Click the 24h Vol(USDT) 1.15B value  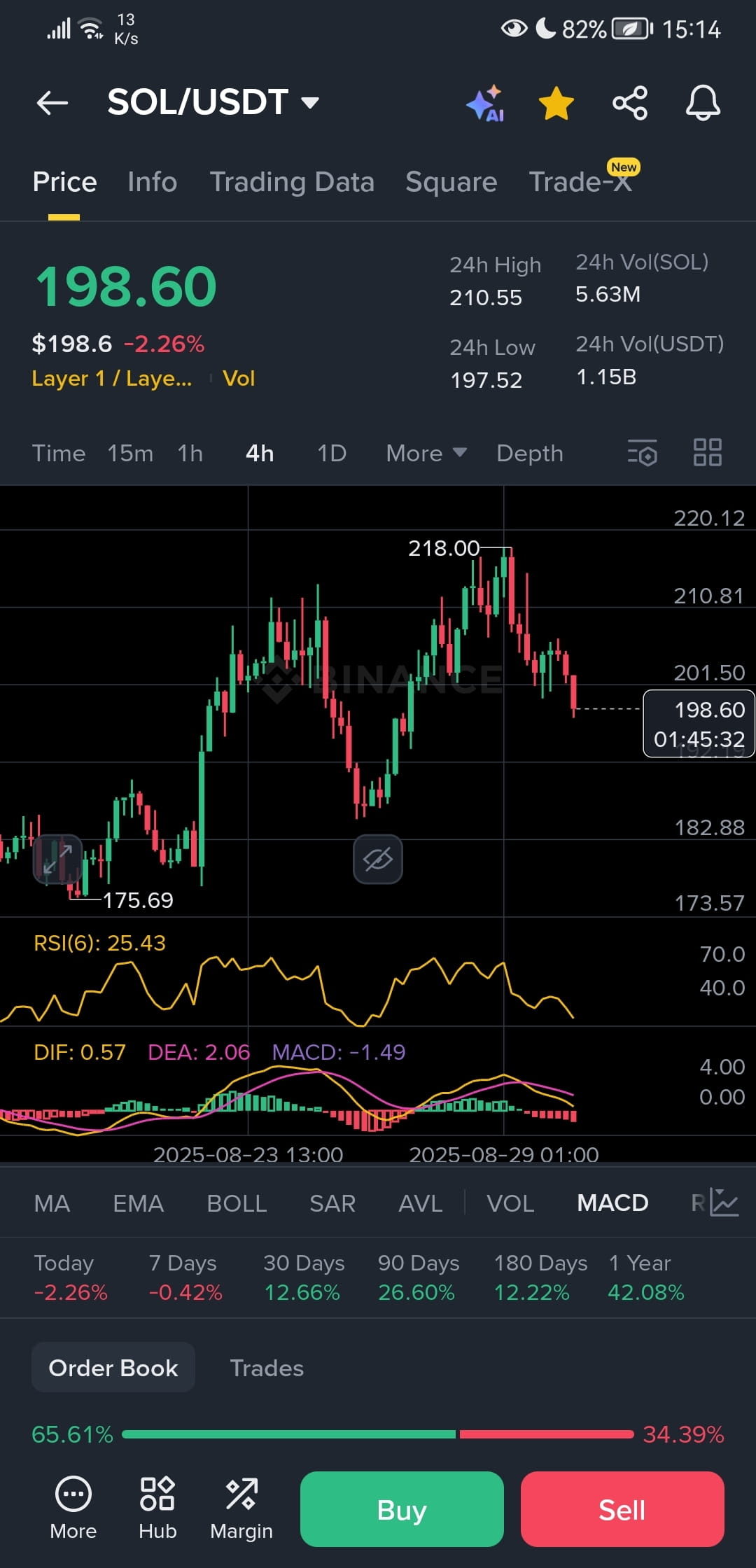pos(606,377)
